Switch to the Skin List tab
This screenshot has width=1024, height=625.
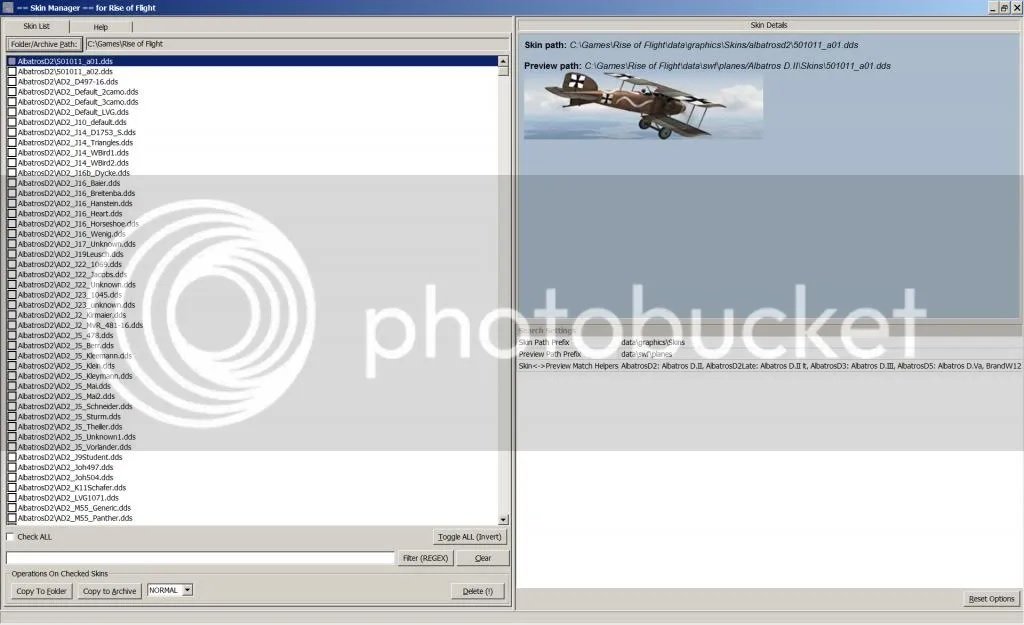tap(37, 26)
